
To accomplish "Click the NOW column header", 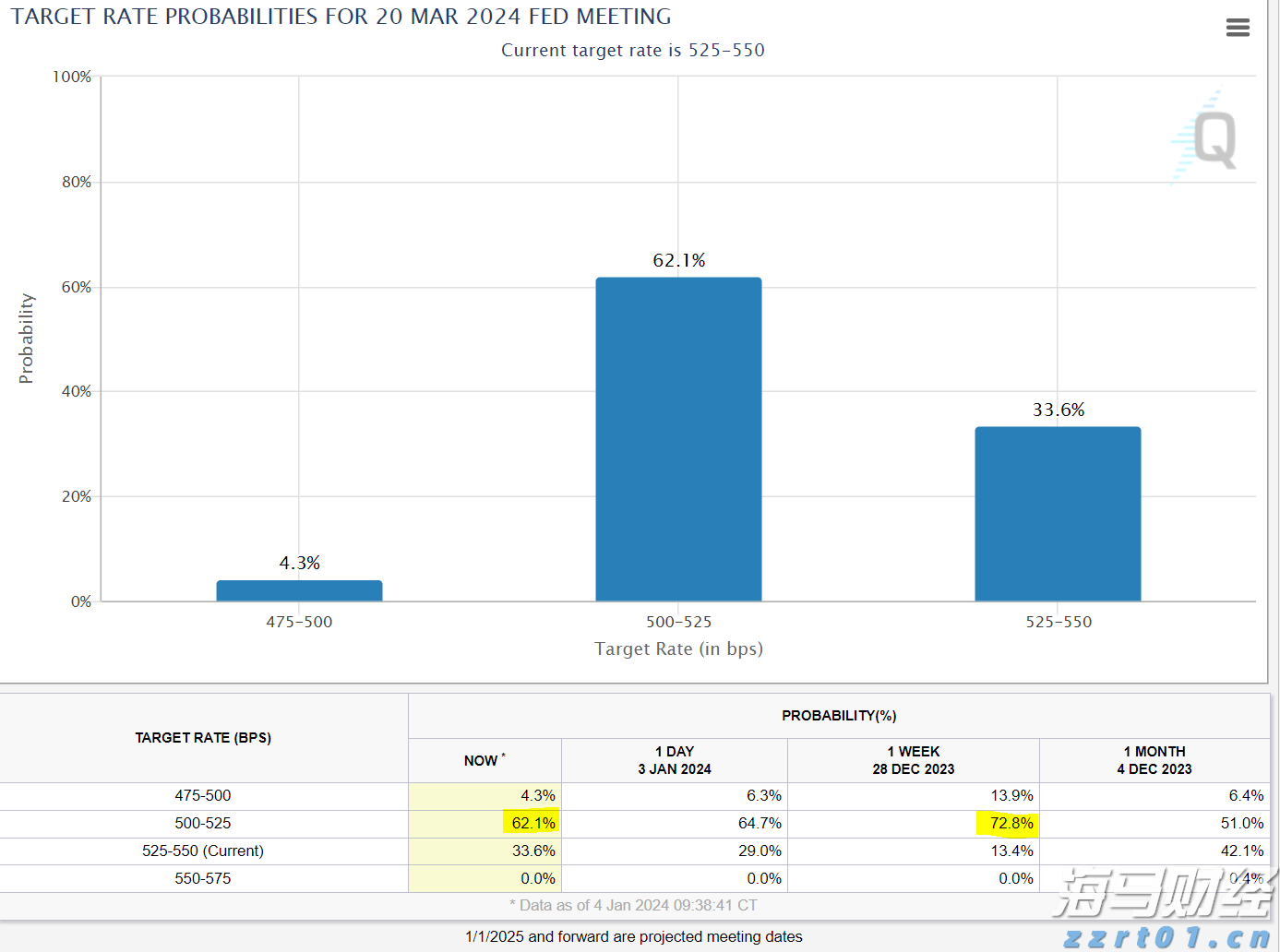I will pos(484,760).
